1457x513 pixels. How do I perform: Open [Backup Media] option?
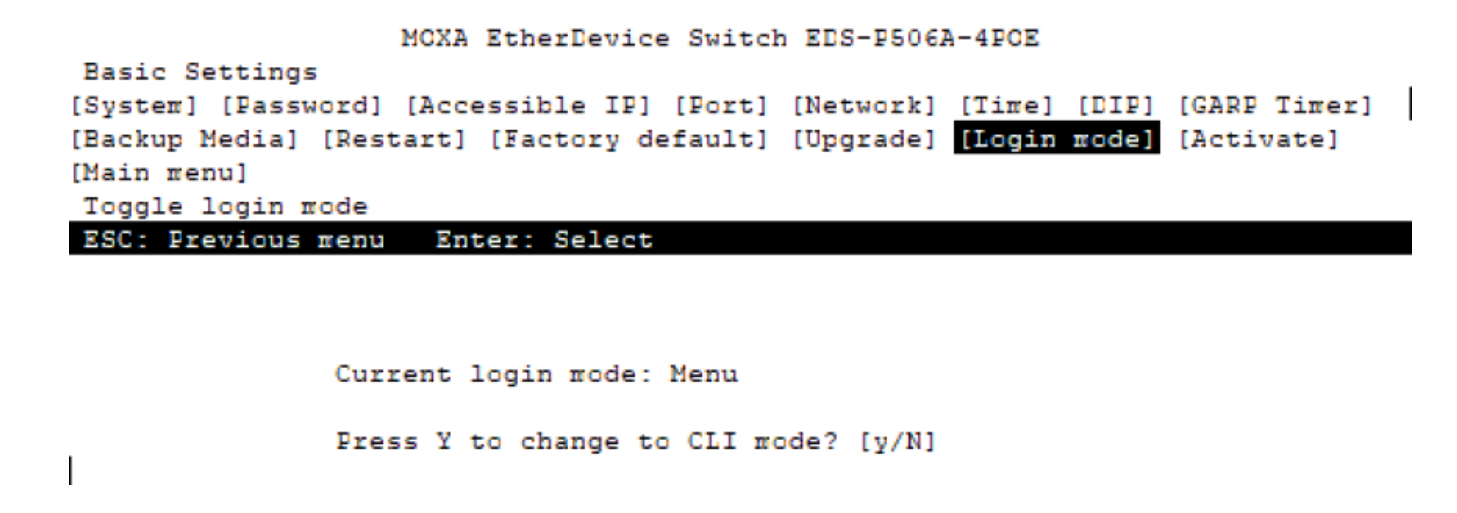[184, 139]
